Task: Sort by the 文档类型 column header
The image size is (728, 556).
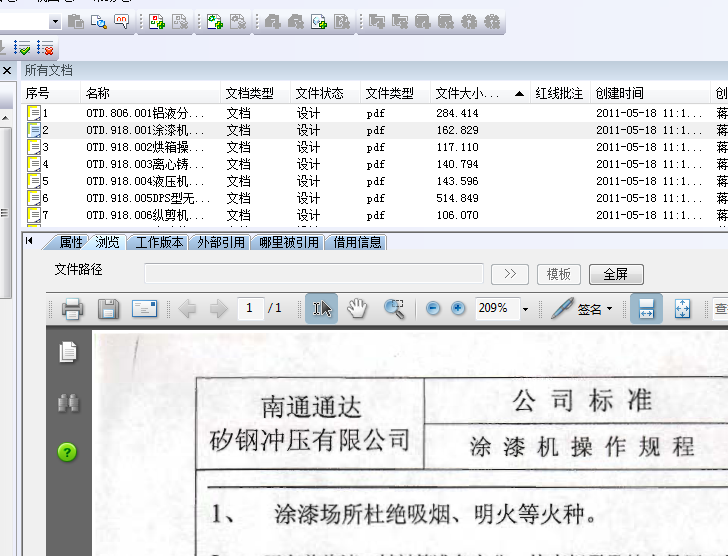Action: point(255,93)
